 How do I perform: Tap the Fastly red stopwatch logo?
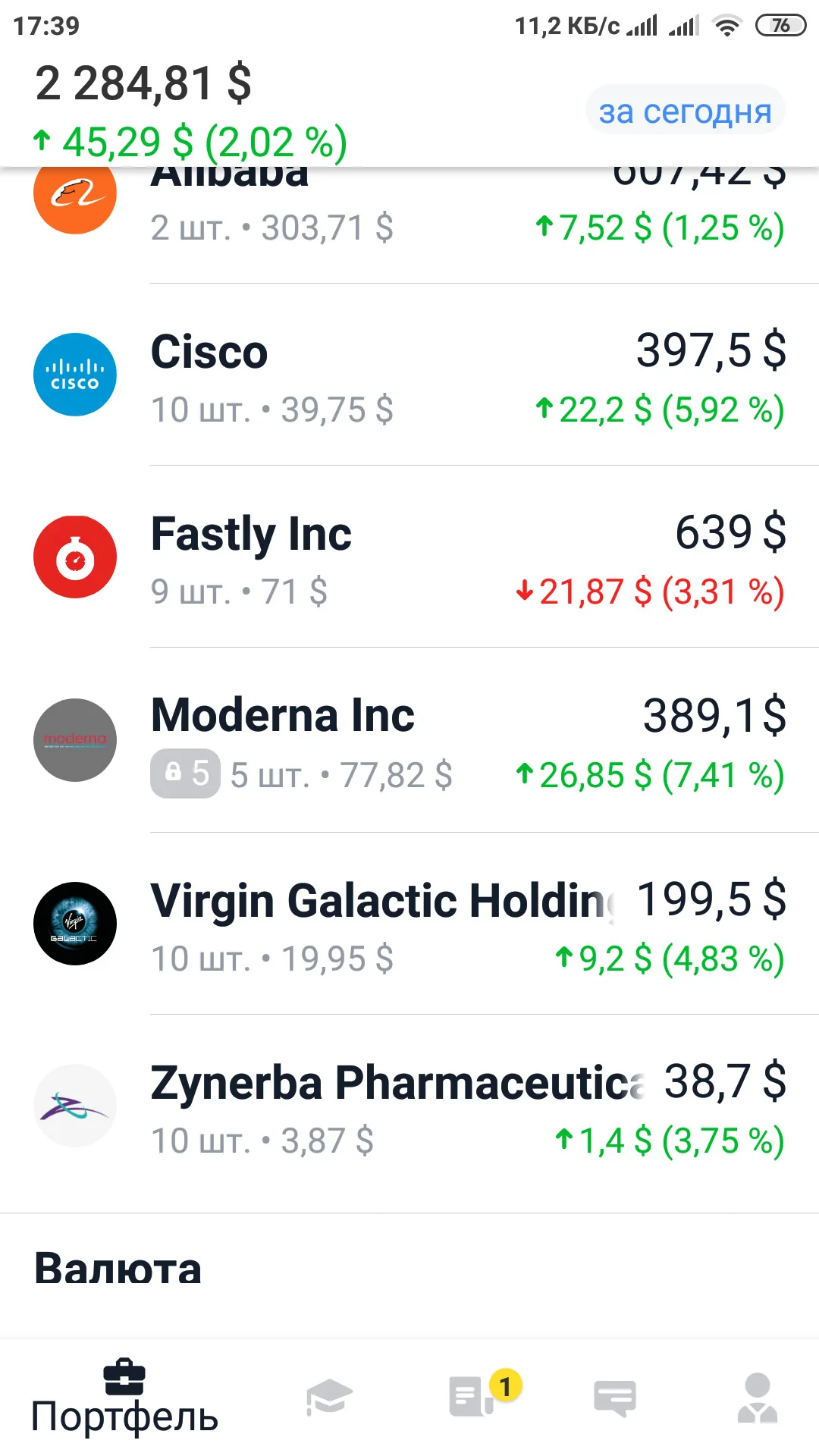(x=75, y=557)
